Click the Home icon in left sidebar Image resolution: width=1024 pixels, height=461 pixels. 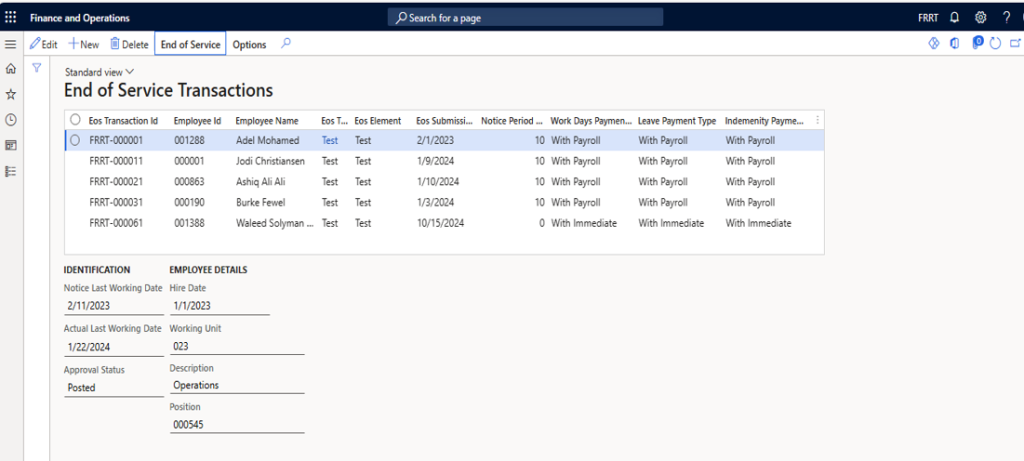pyautogui.click(x=11, y=69)
